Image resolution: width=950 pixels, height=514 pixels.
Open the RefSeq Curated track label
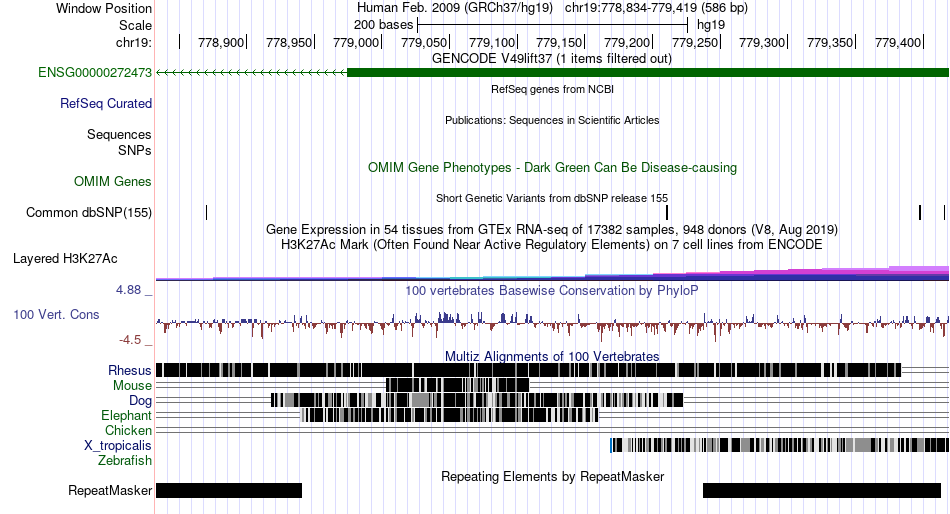pos(105,104)
